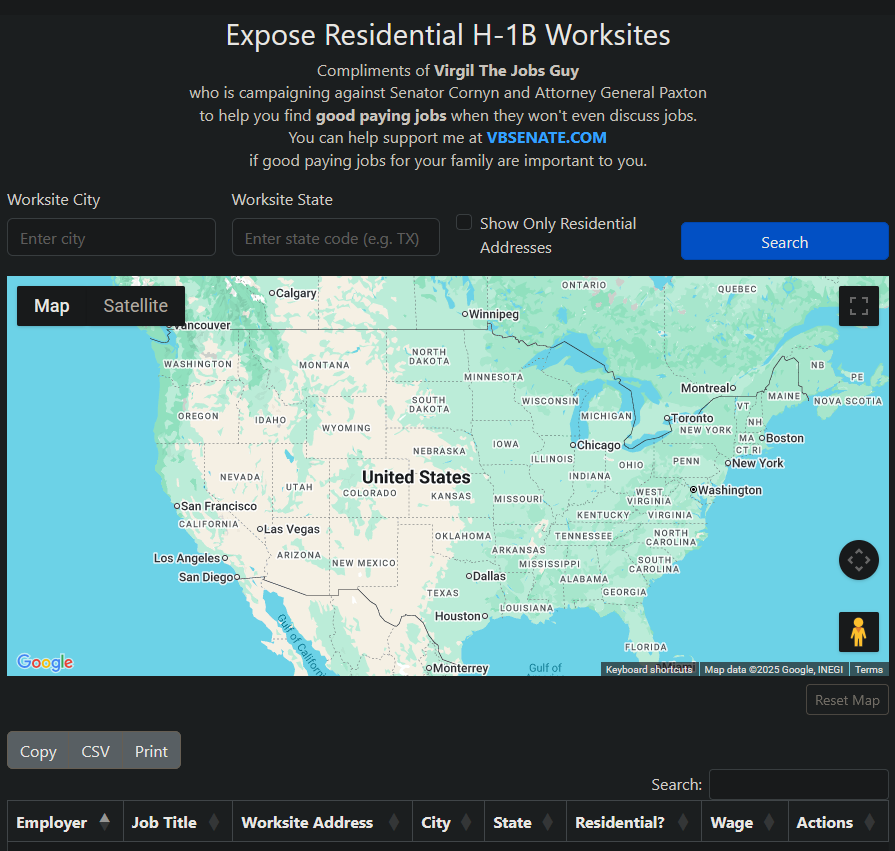Screen dimensions: 895x851
Task: Click Boston city label on map
Action: point(785,438)
